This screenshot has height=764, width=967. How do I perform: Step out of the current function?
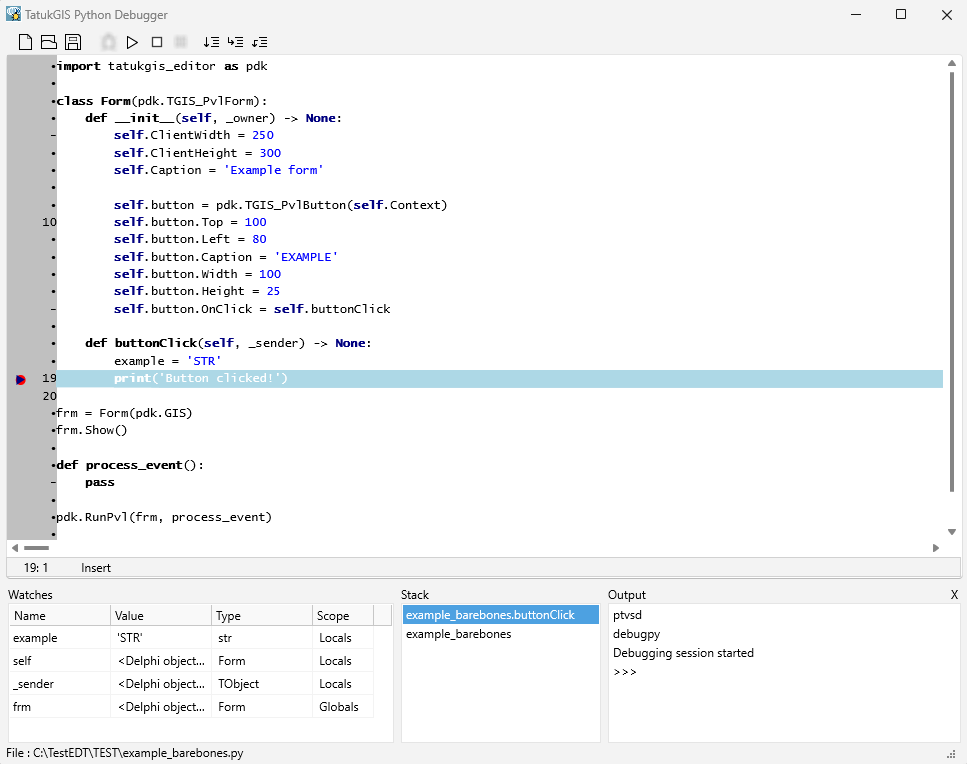click(261, 41)
